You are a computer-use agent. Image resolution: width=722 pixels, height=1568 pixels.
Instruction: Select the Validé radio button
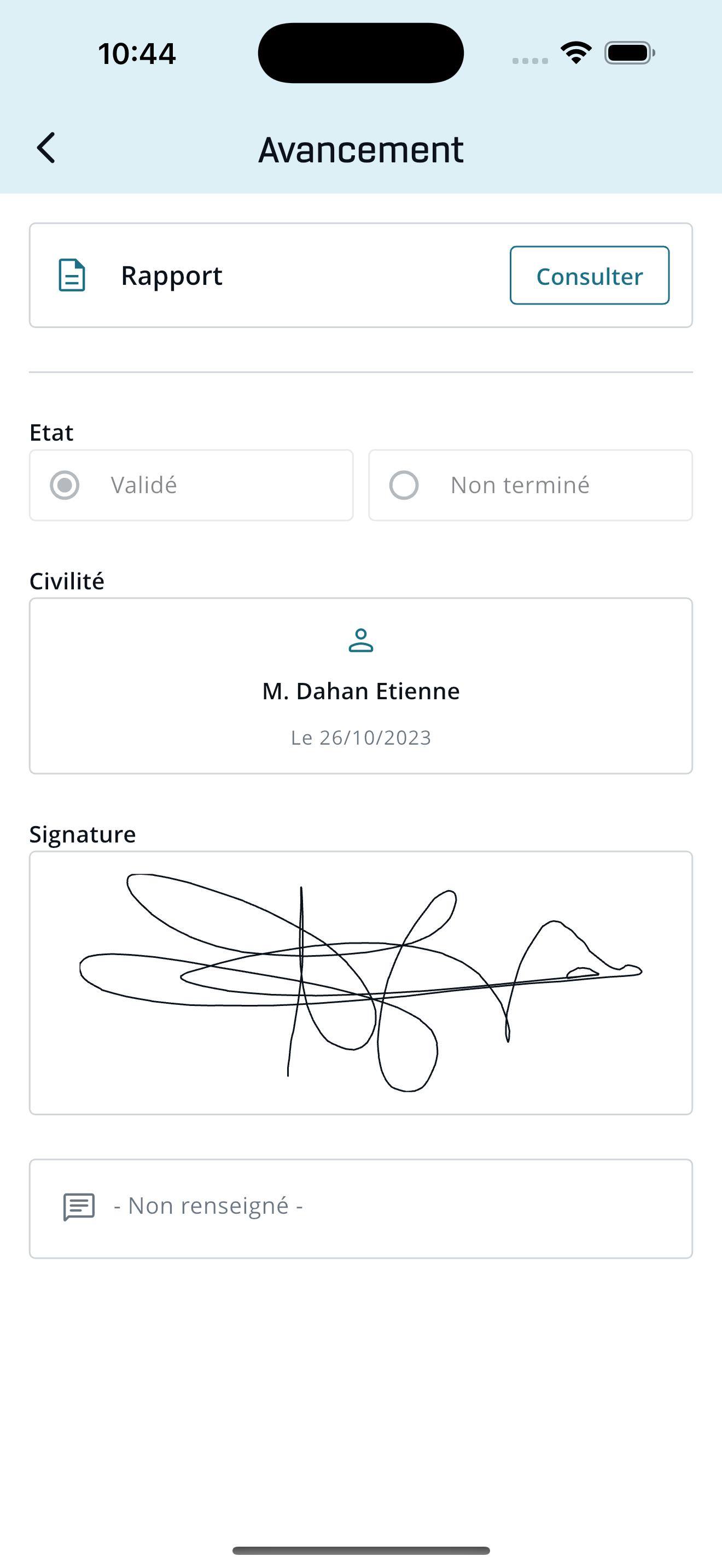pyautogui.click(x=65, y=485)
